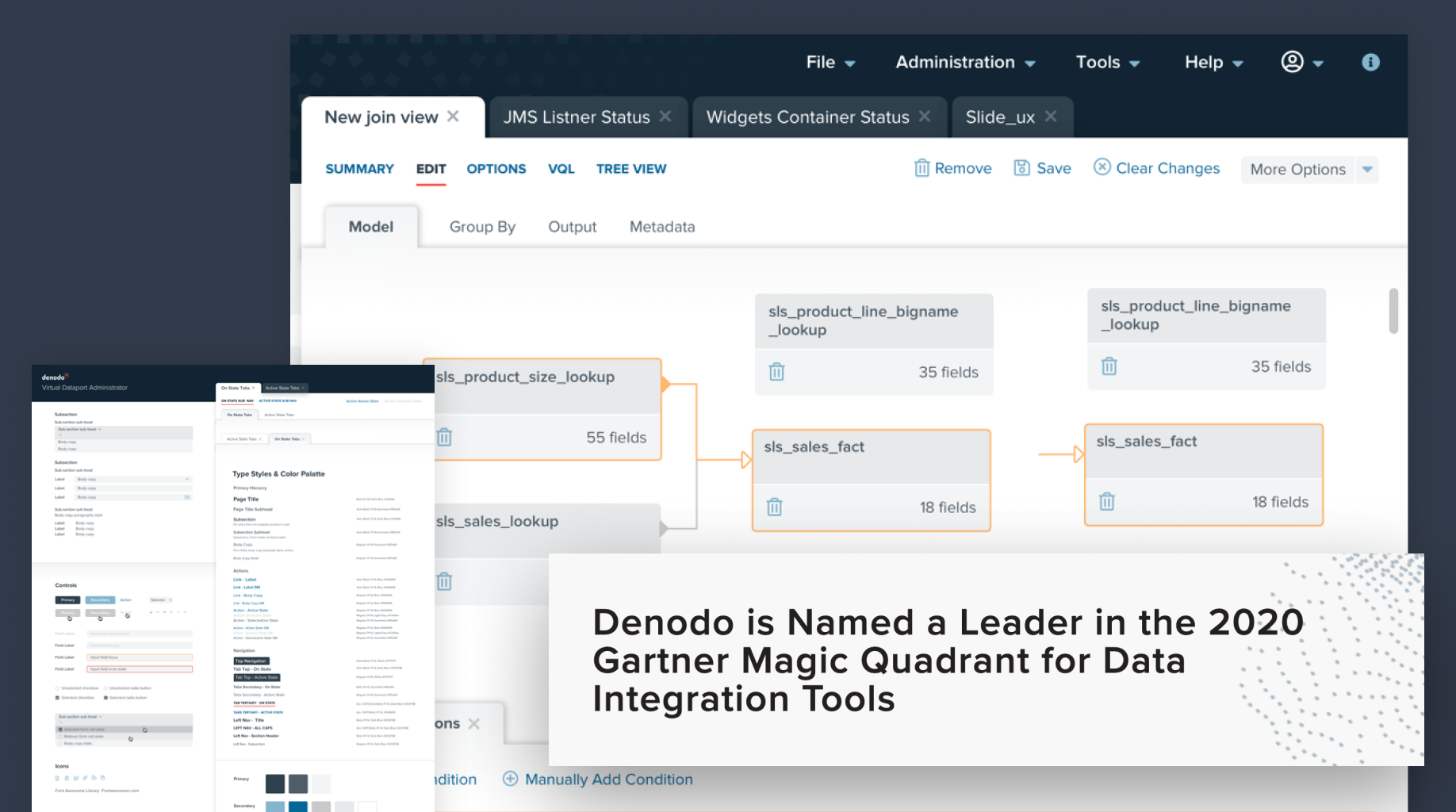Viewport: 1456px width, 812px height.
Task: Pick the slate gray Primary color swatch
Action: 298,783
